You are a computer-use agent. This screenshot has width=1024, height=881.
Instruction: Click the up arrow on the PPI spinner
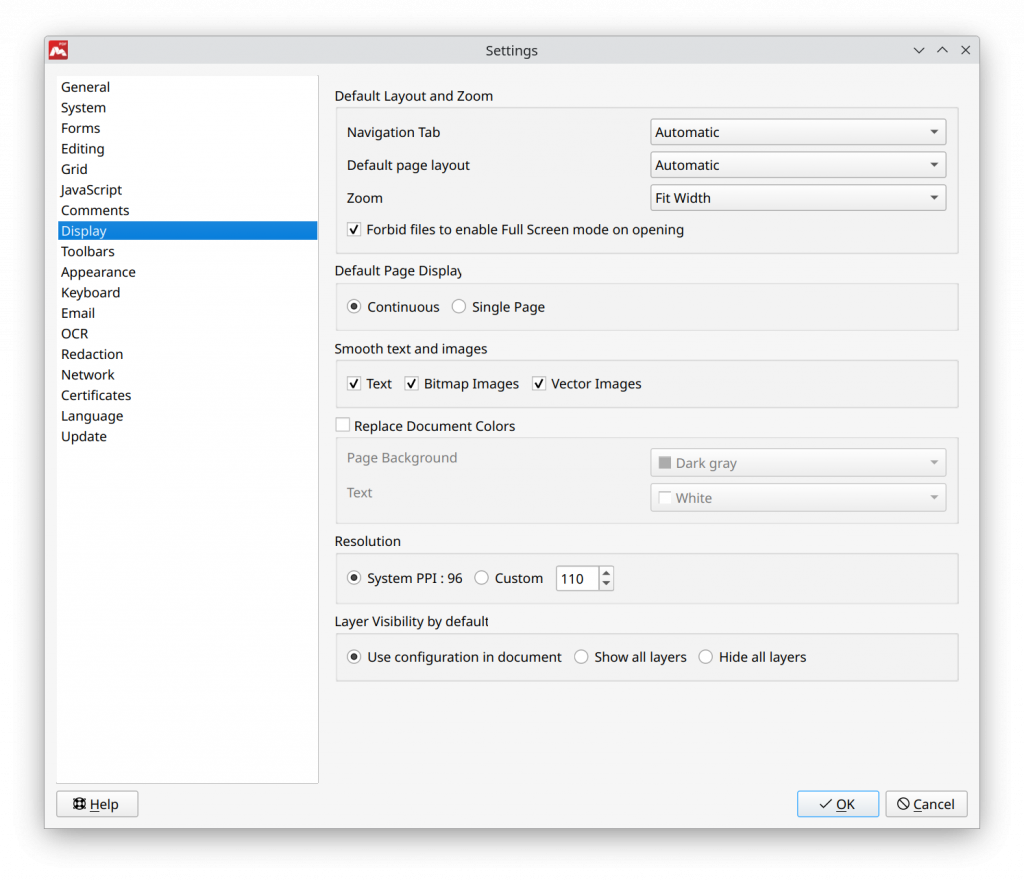coord(606,572)
